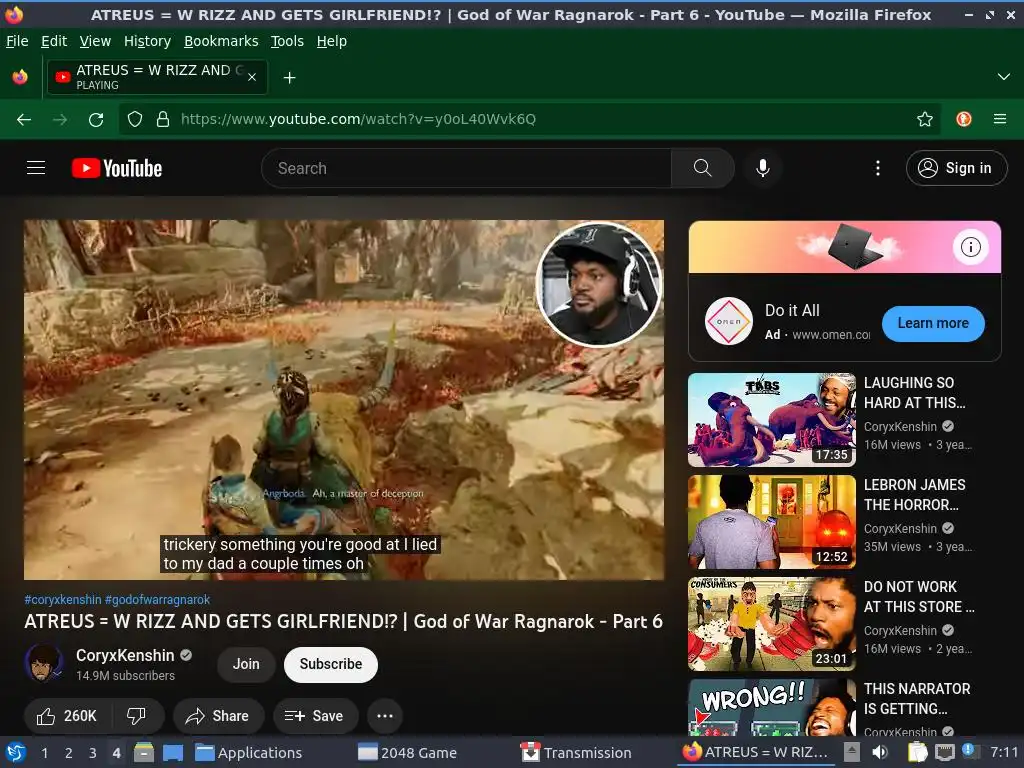Open the DuckDuckGo extension icon
1024x768 pixels.
(x=964, y=119)
